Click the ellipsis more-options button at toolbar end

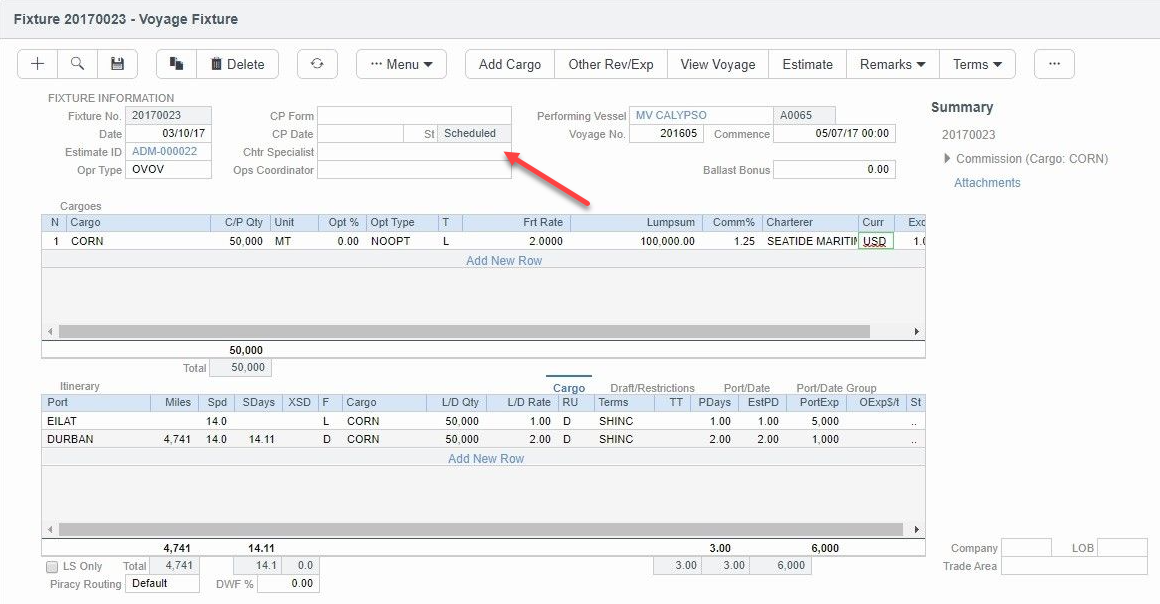1054,64
